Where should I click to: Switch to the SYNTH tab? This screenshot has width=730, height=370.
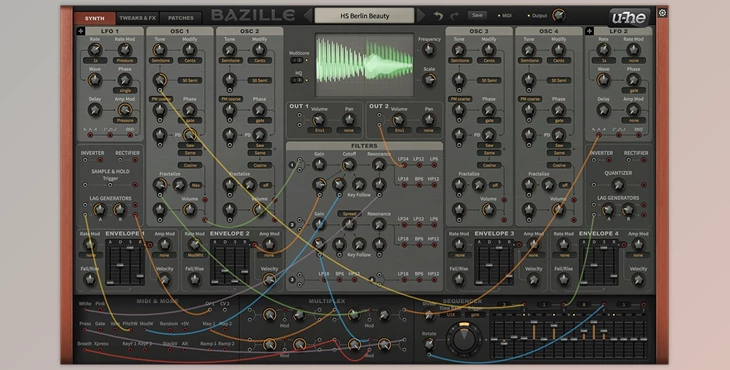point(95,18)
